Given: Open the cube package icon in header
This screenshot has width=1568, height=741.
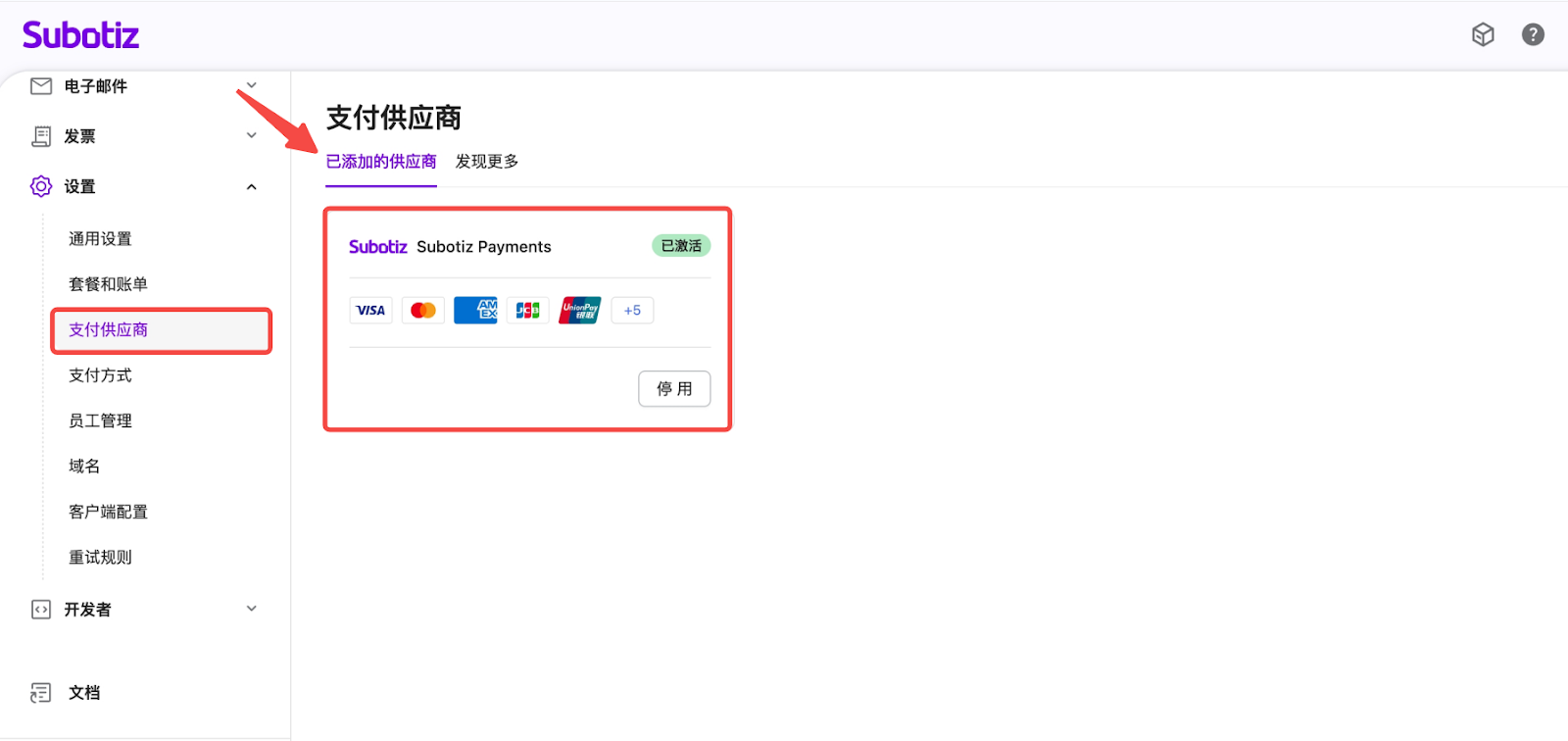Looking at the screenshot, I should [x=1483, y=35].
